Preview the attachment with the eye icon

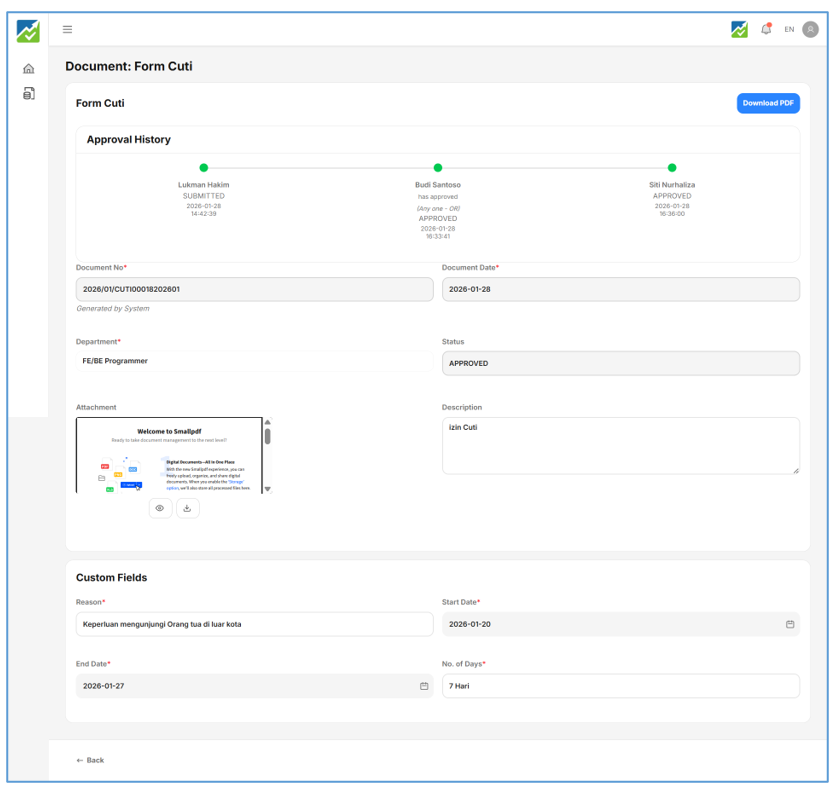tap(160, 508)
